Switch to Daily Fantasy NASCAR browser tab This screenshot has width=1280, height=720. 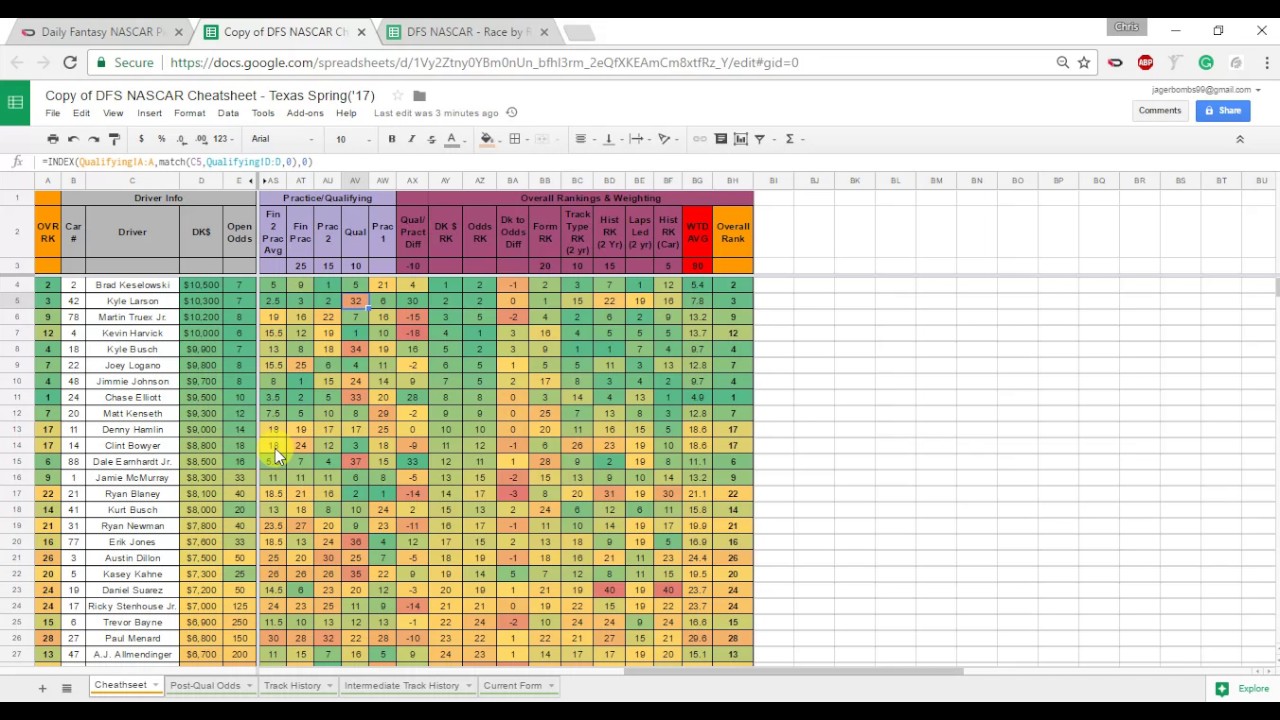[103, 32]
